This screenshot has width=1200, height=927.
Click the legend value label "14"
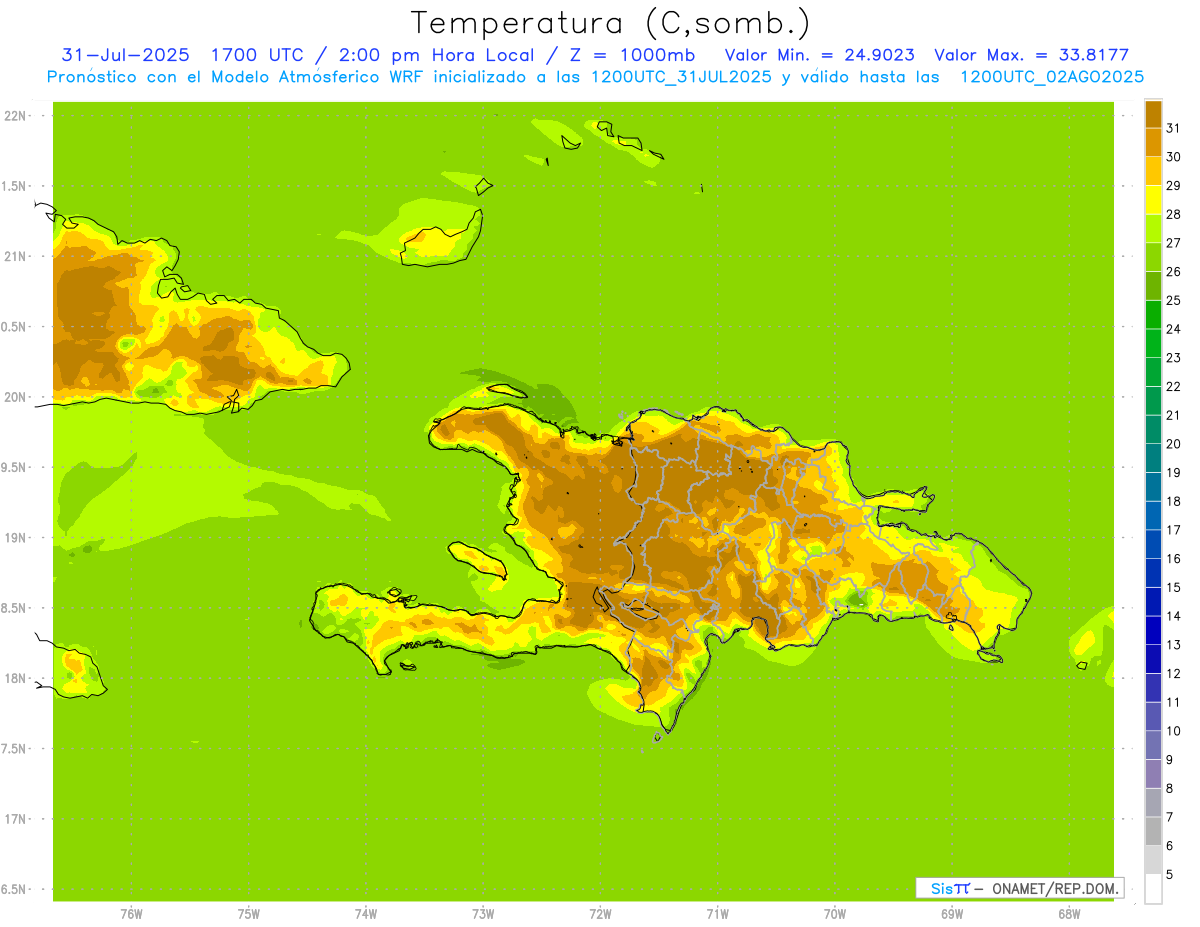[1173, 616]
